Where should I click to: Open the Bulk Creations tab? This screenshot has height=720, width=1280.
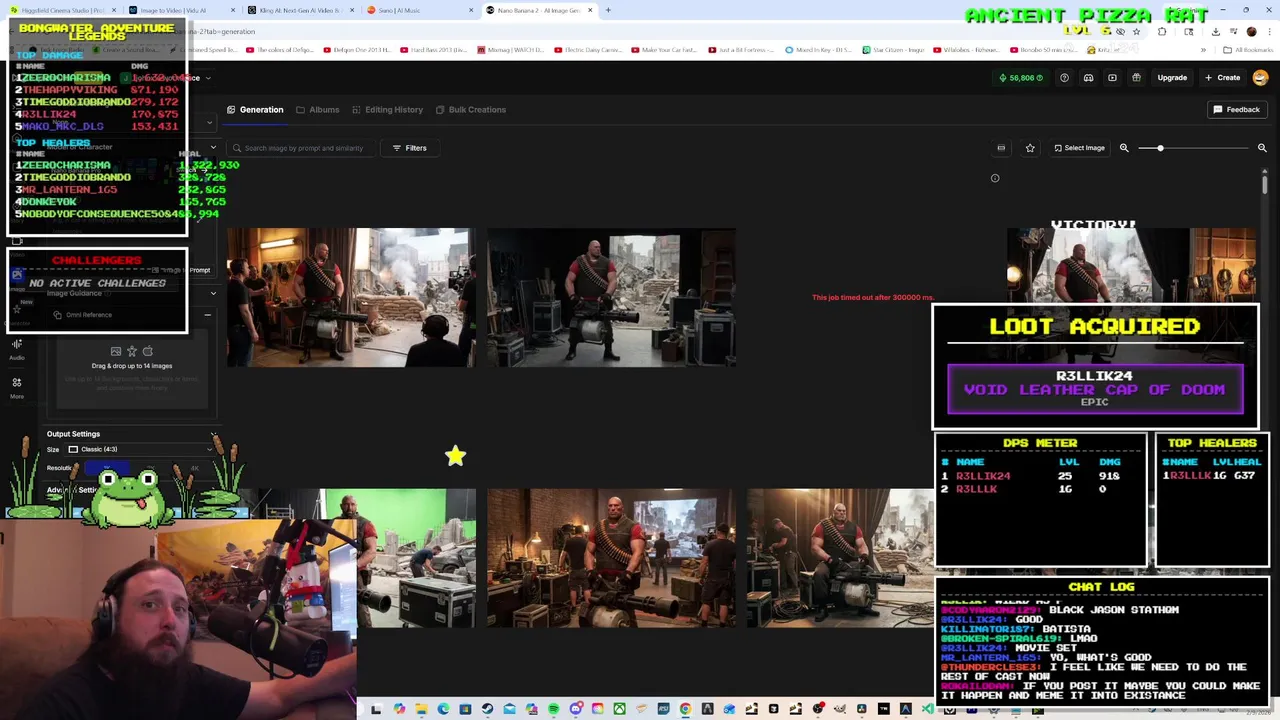(471, 109)
